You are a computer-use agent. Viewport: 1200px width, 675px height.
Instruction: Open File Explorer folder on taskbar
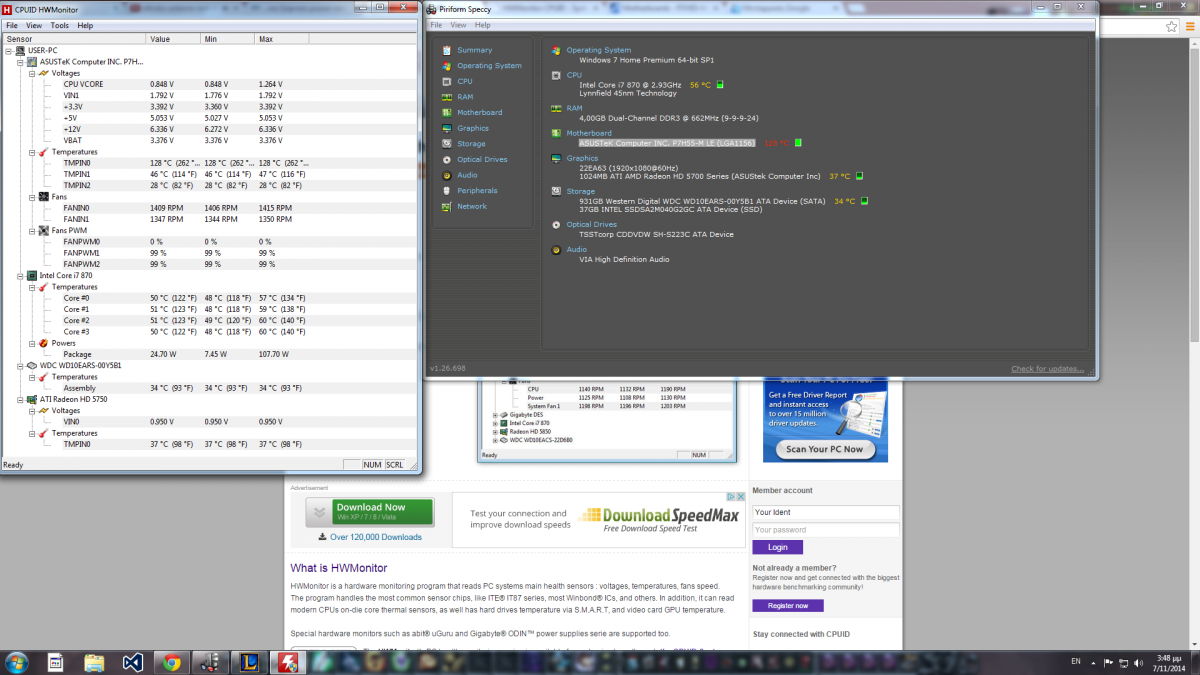pos(94,661)
